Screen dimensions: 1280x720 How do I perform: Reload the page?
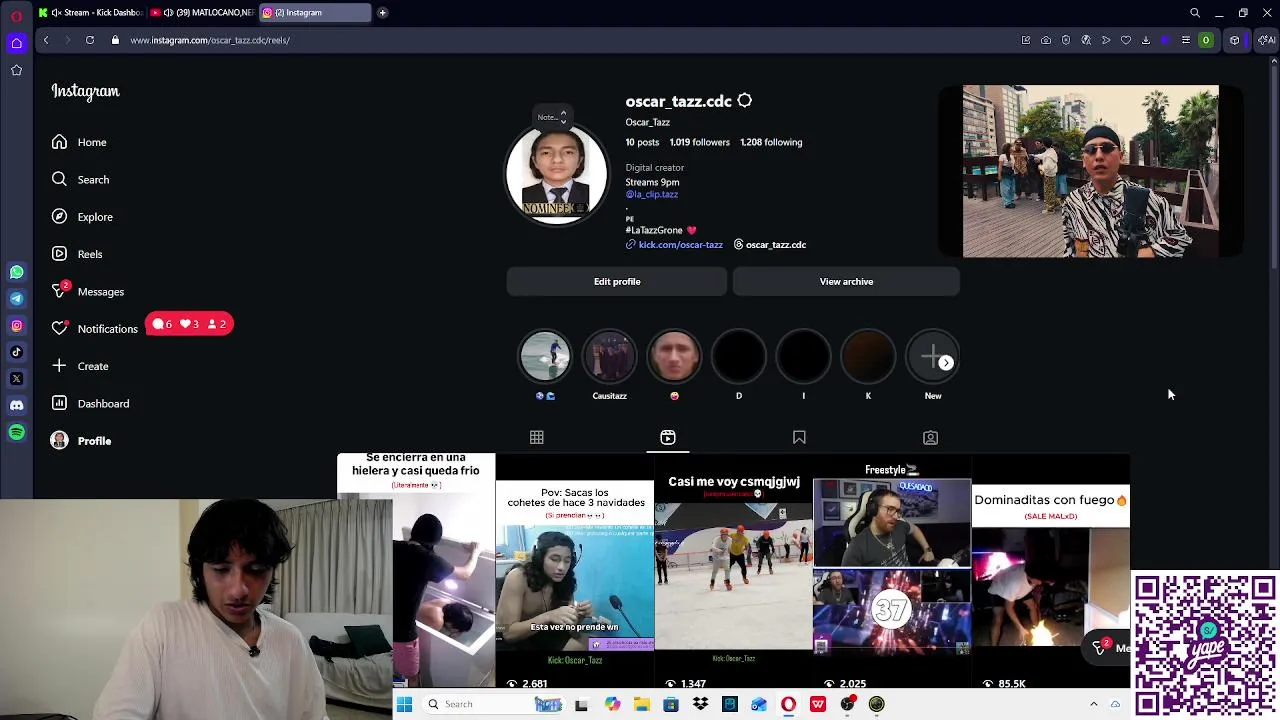(90, 40)
